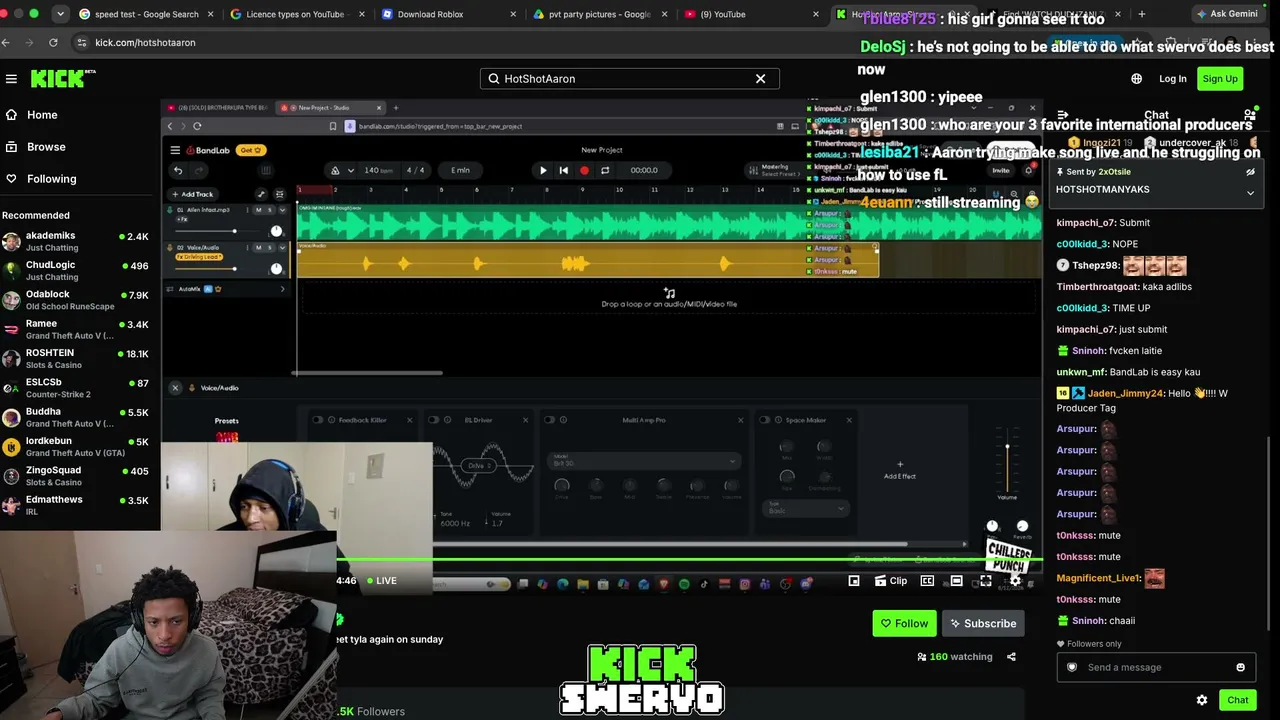Expand the pinned HOTSHOTMANYAKS message
1280x720 pixels.
click(x=1250, y=193)
